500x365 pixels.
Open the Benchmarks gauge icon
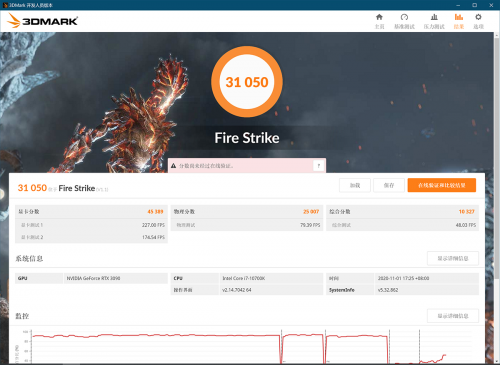point(404,17)
